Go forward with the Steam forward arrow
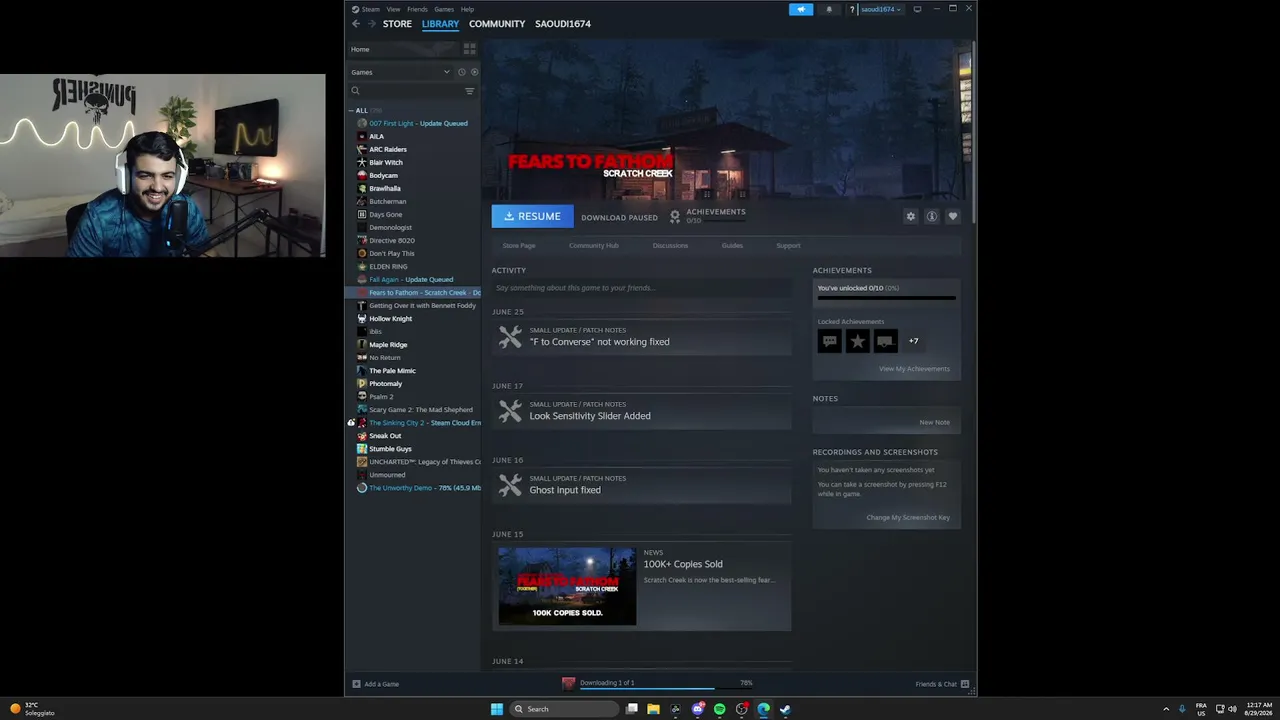Image resolution: width=1280 pixels, height=720 pixels. [372, 24]
